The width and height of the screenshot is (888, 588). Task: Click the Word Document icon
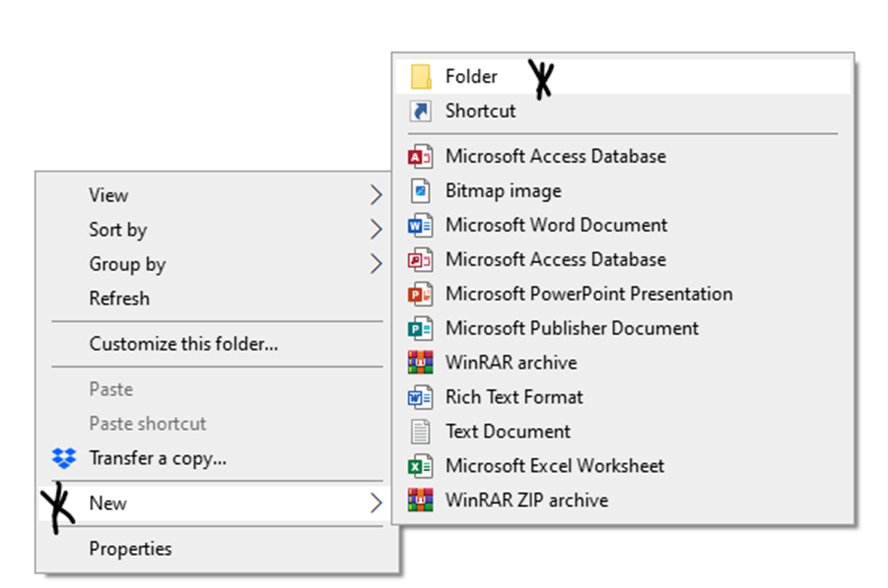[420, 225]
